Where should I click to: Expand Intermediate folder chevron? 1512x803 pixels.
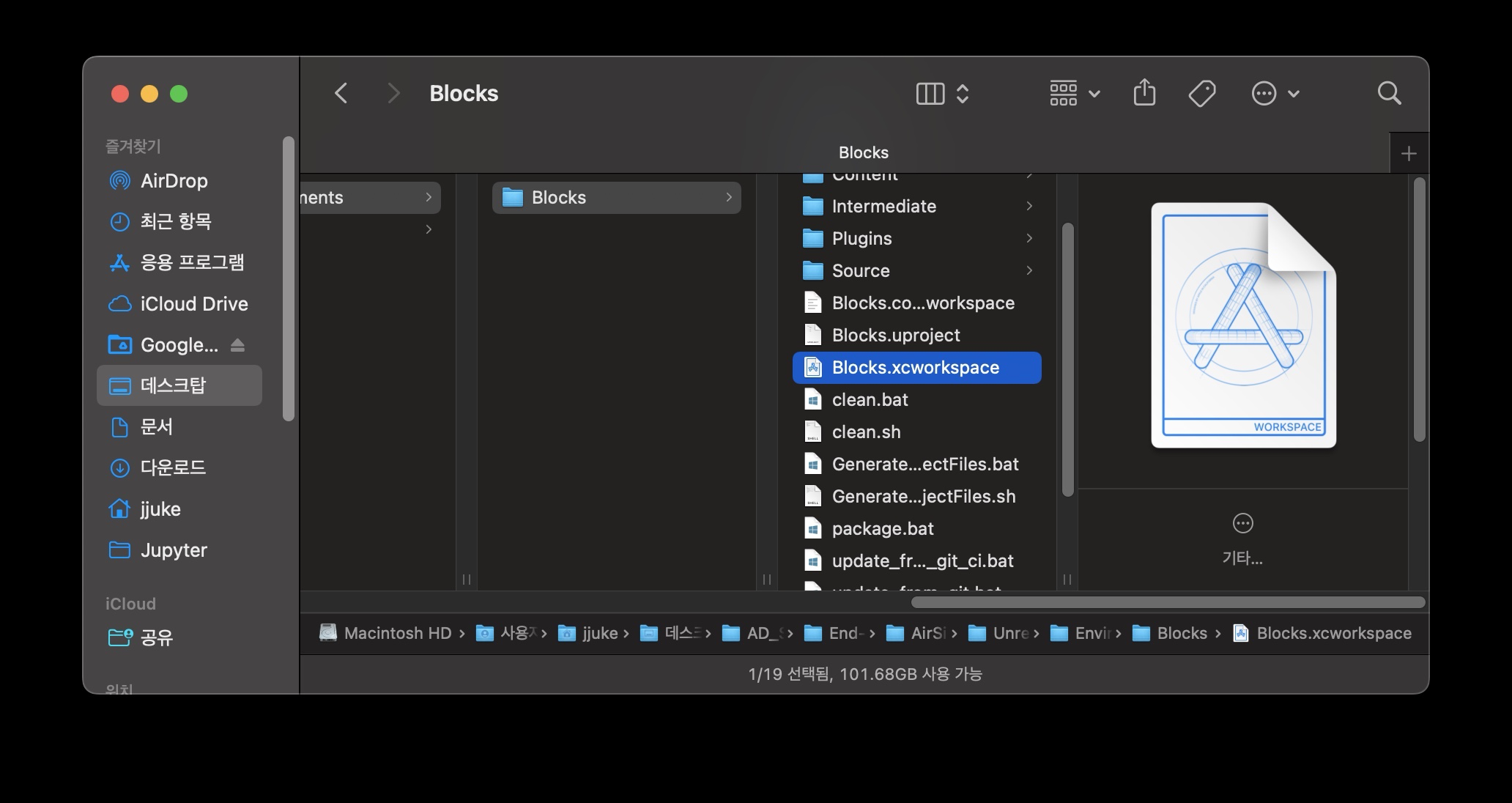point(1029,206)
